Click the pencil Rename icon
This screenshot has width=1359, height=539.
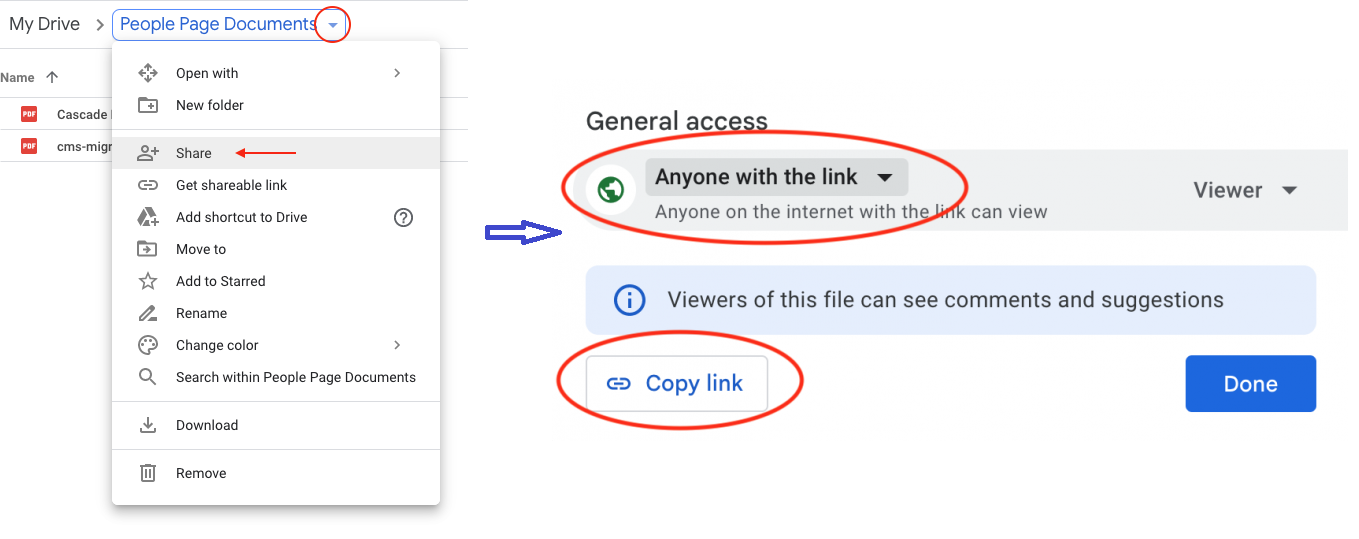(x=147, y=313)
